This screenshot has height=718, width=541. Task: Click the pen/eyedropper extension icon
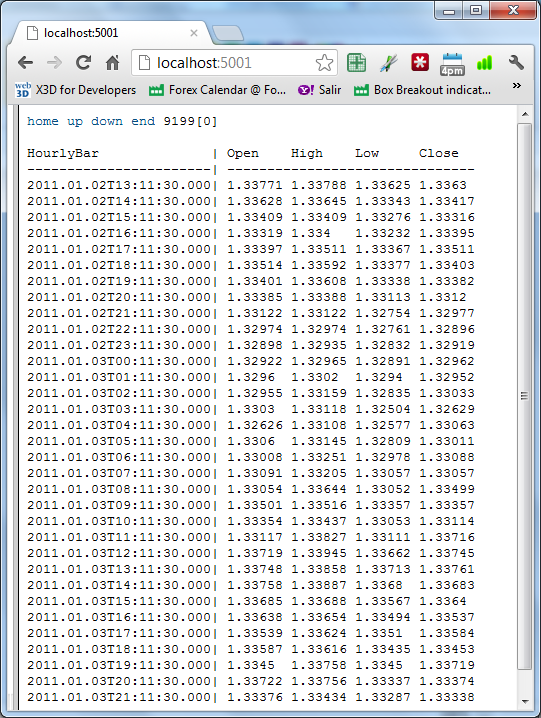388,63
